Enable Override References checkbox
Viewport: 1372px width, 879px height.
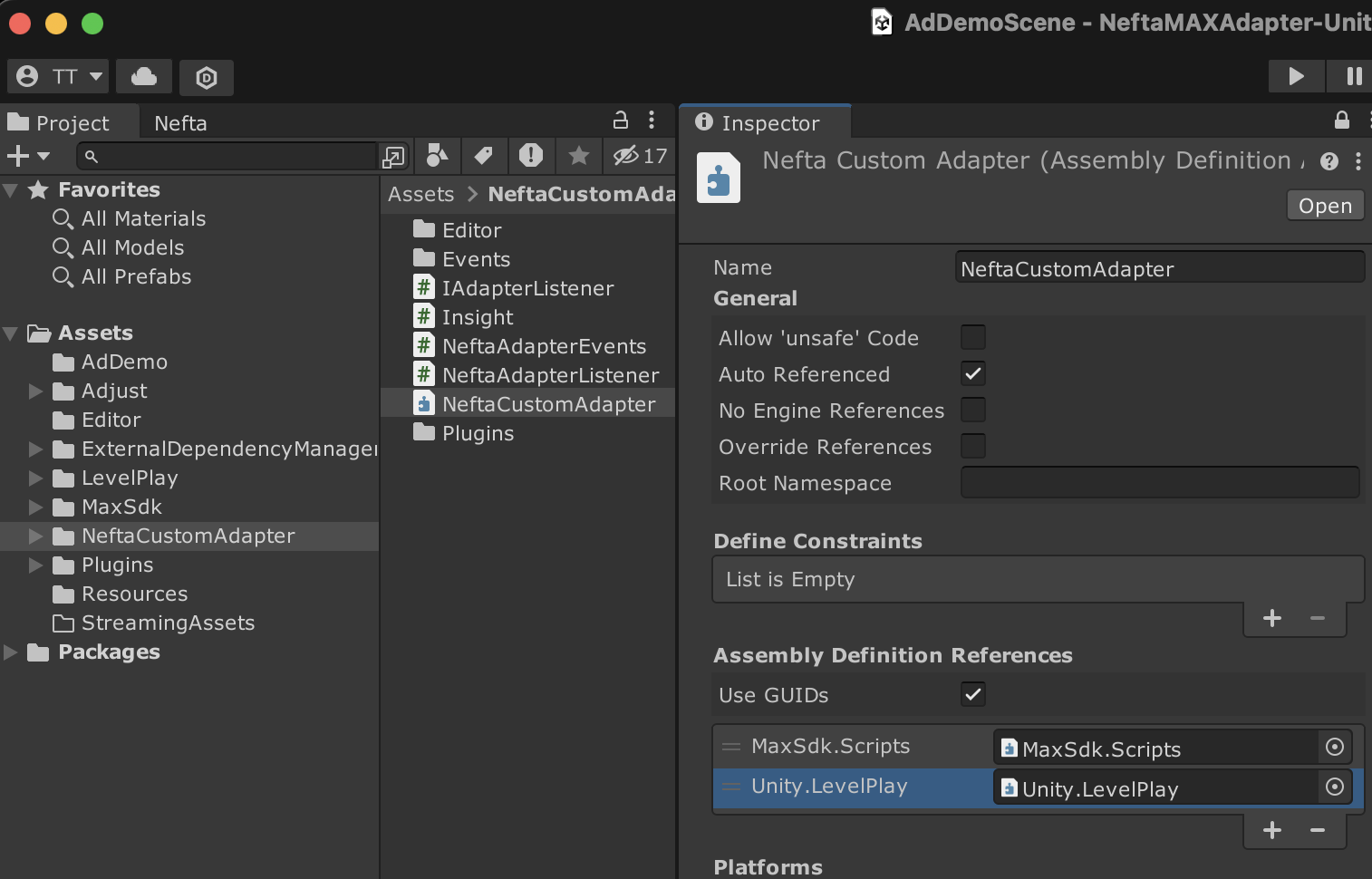[973, 446]
